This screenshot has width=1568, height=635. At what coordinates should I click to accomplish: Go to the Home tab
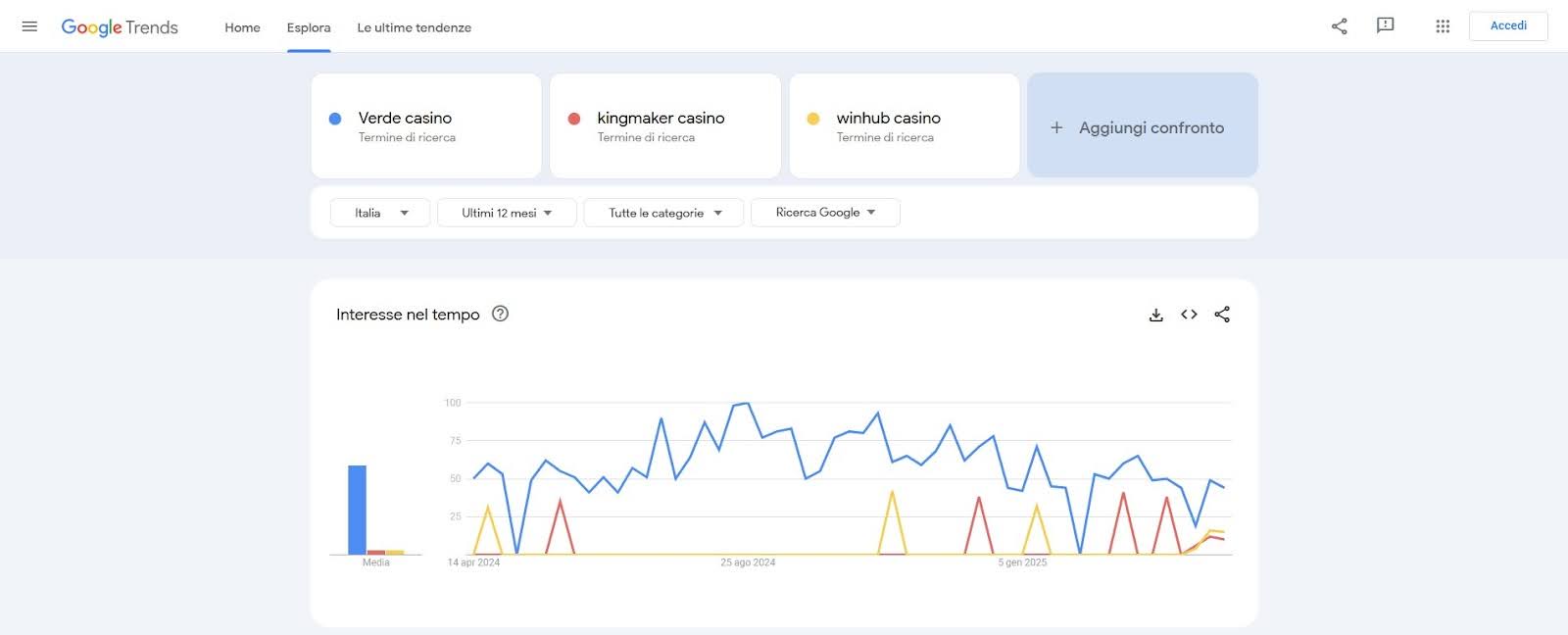coord(242,27)
